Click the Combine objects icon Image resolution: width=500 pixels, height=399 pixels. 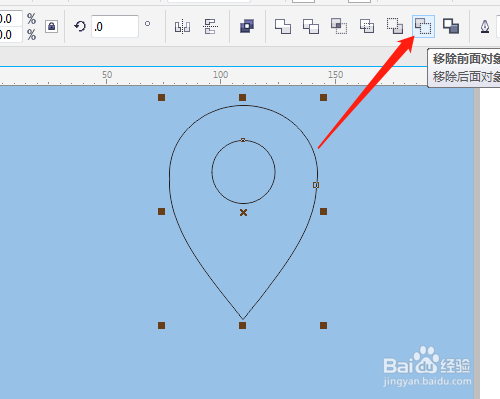click(x=247, y=26)
